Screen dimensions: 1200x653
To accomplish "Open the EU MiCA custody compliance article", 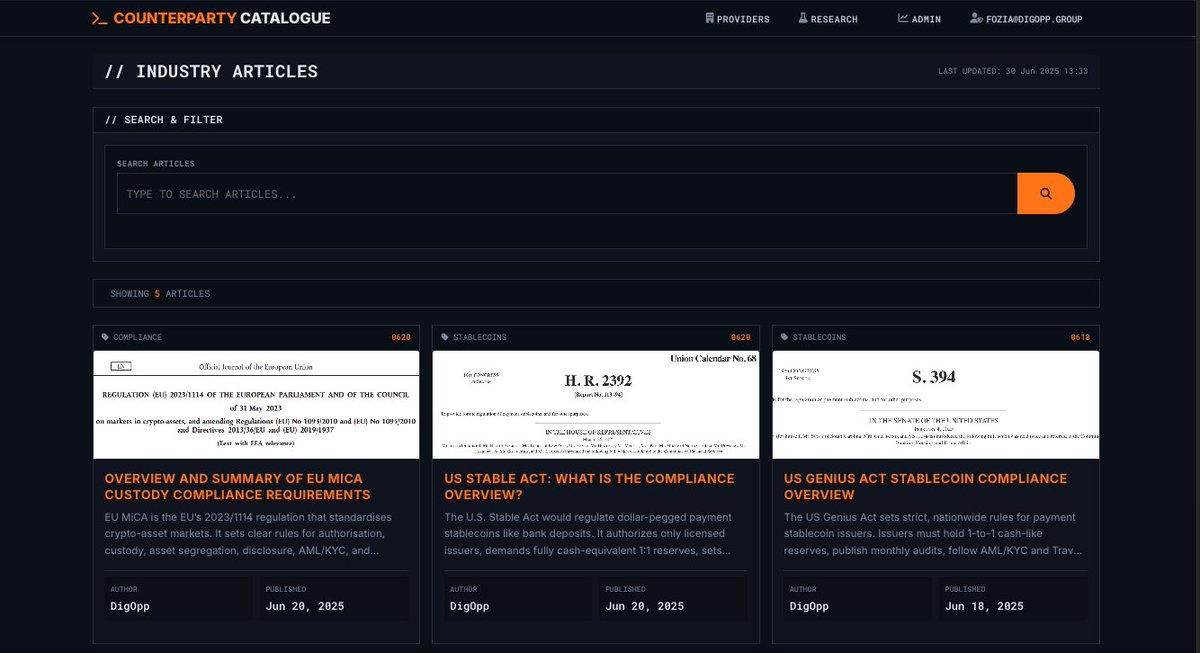I will (238, 487).
